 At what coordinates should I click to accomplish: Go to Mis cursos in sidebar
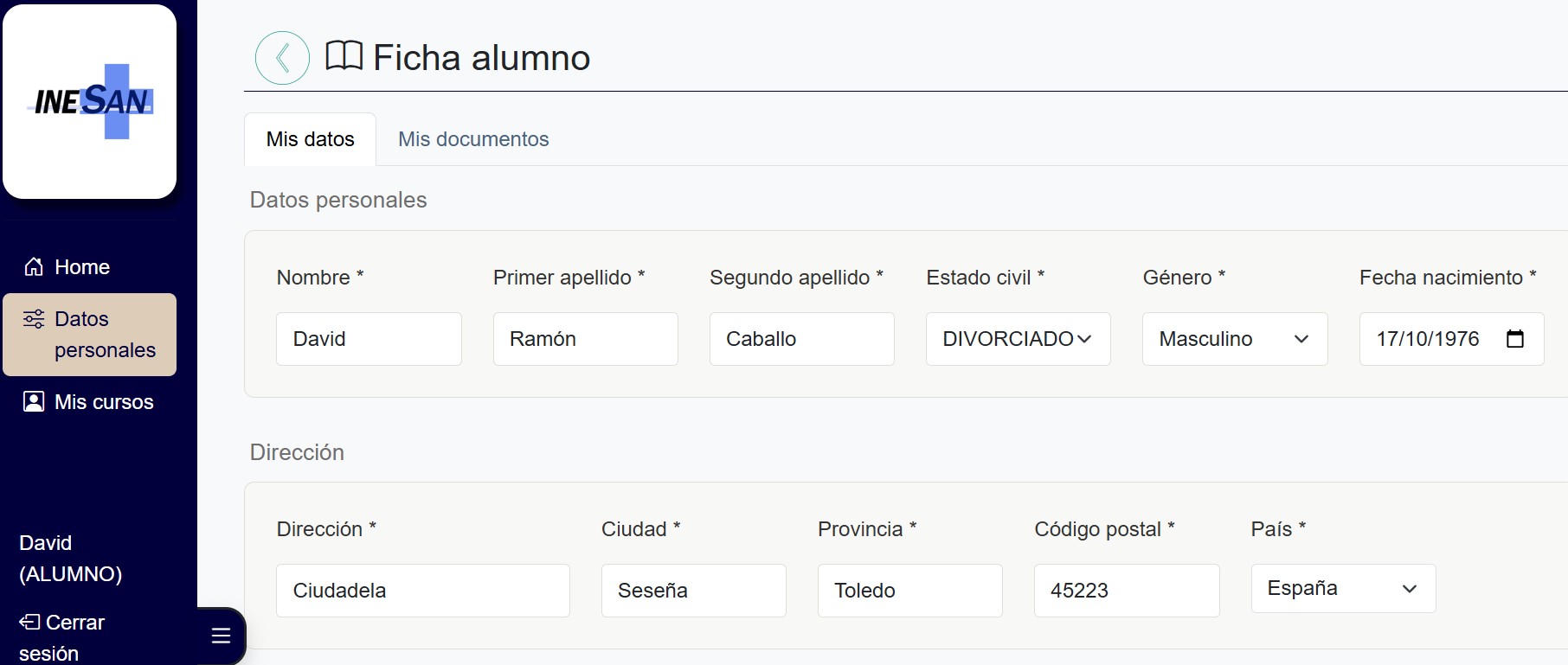[x=104, y=402]
